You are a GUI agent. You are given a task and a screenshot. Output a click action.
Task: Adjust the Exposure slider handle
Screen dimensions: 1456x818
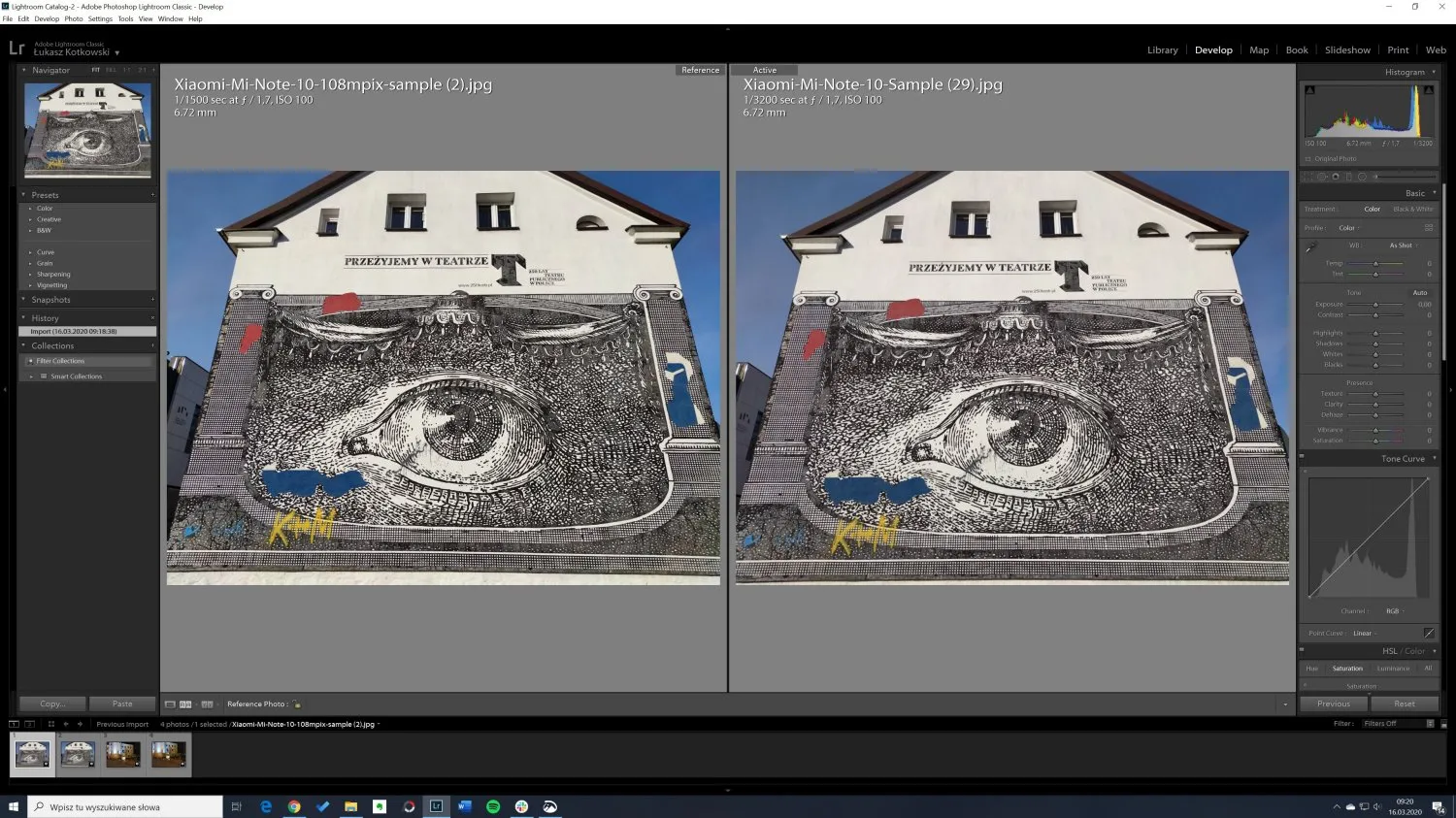coord(1375,305)
